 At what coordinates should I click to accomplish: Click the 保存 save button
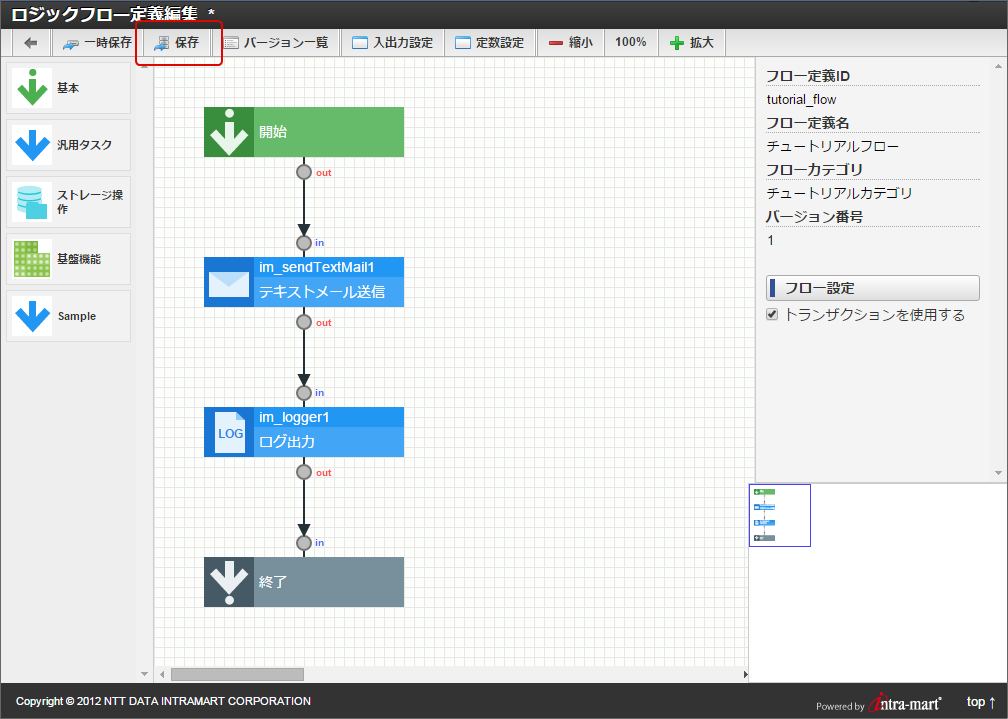coord(177,43)
